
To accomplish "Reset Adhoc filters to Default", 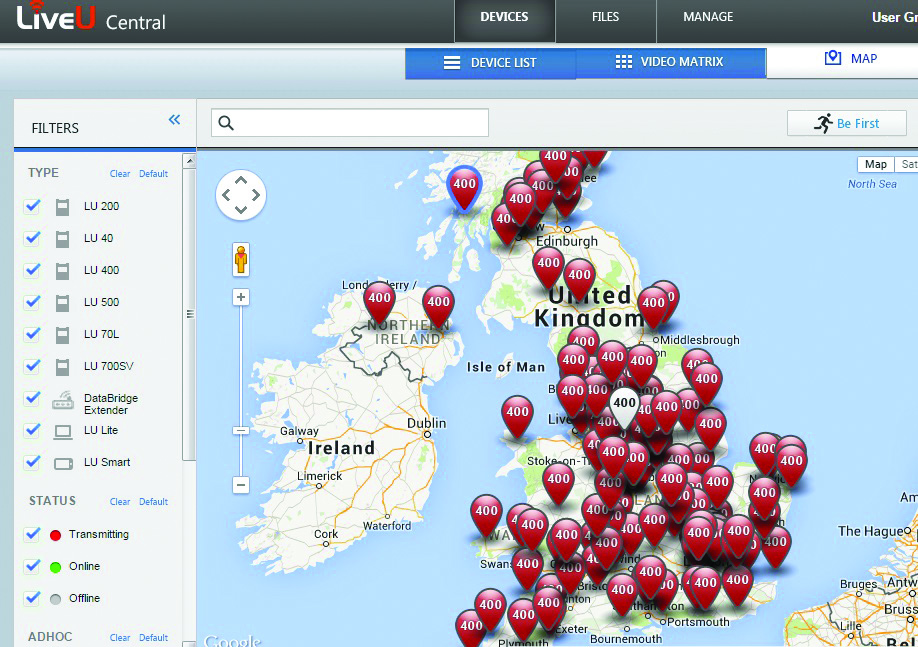I will click(153, 638).
